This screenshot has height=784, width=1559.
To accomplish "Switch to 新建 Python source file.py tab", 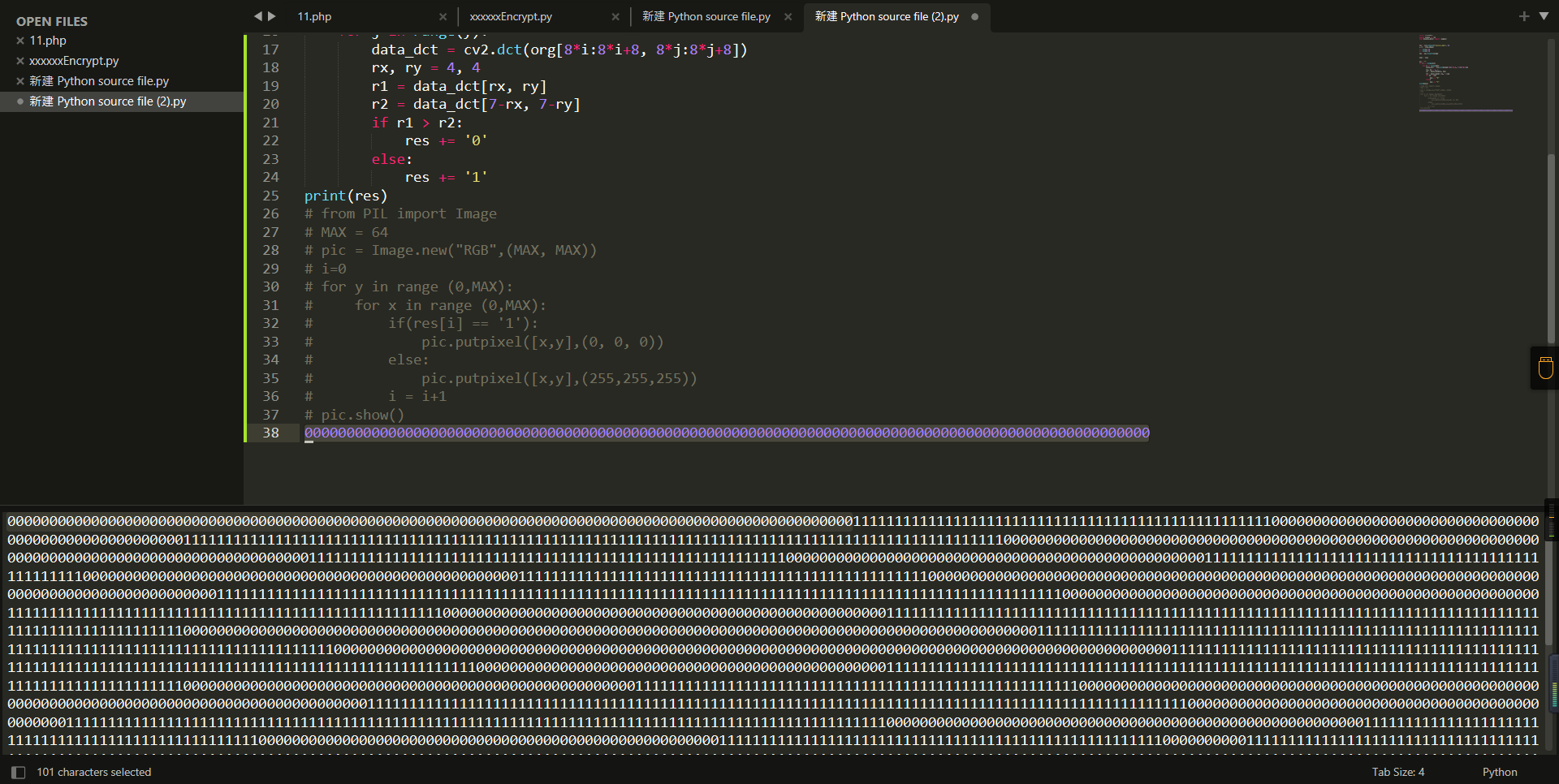I will click(706, 16).
